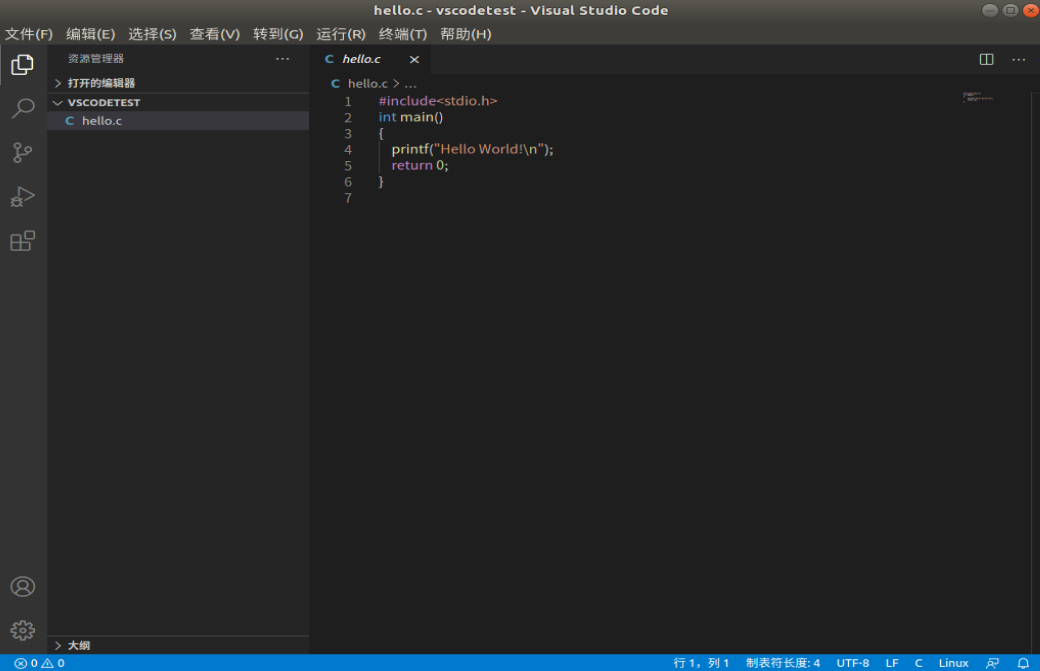Screen dimensions: 1040x671
Task: Click line number 4 in gutter
Action: (x=348, y=150)
